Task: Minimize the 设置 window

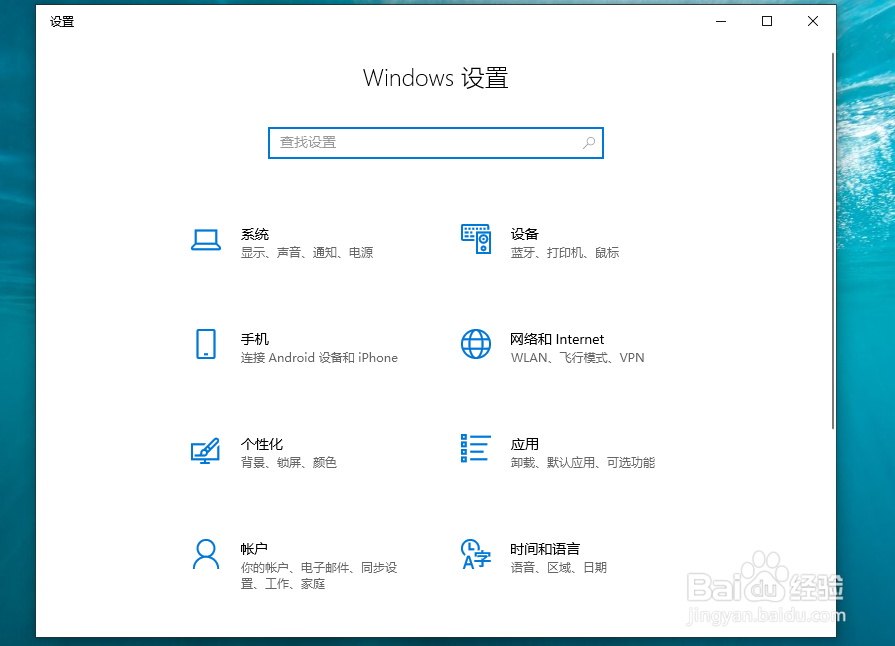Action: pyautogui.click(x=721, y=22)
